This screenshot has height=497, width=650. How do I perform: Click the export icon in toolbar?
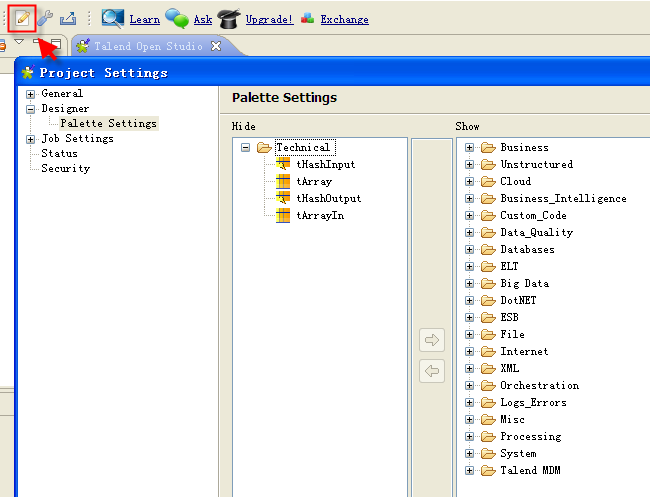68,18
